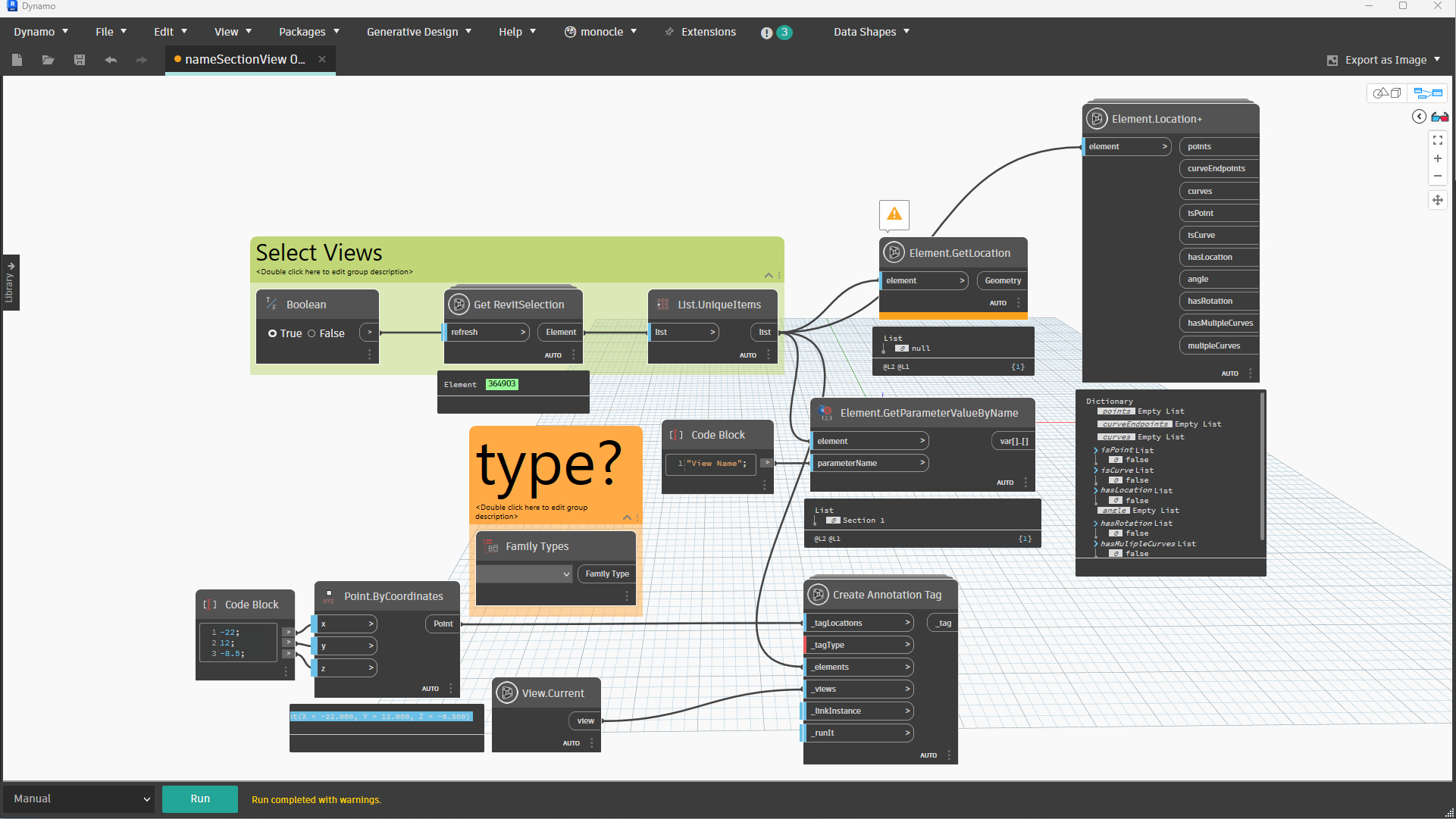Screen dimensions: 1456x819
Task: Open the Manual run mode dropdown
Action: (78, 799)
